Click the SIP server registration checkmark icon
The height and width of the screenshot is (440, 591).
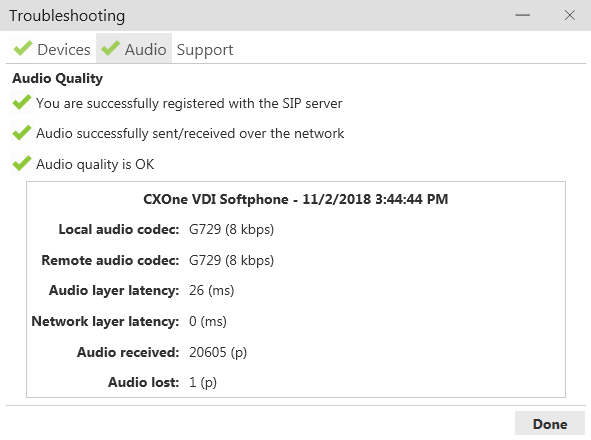tap(21, 102)
